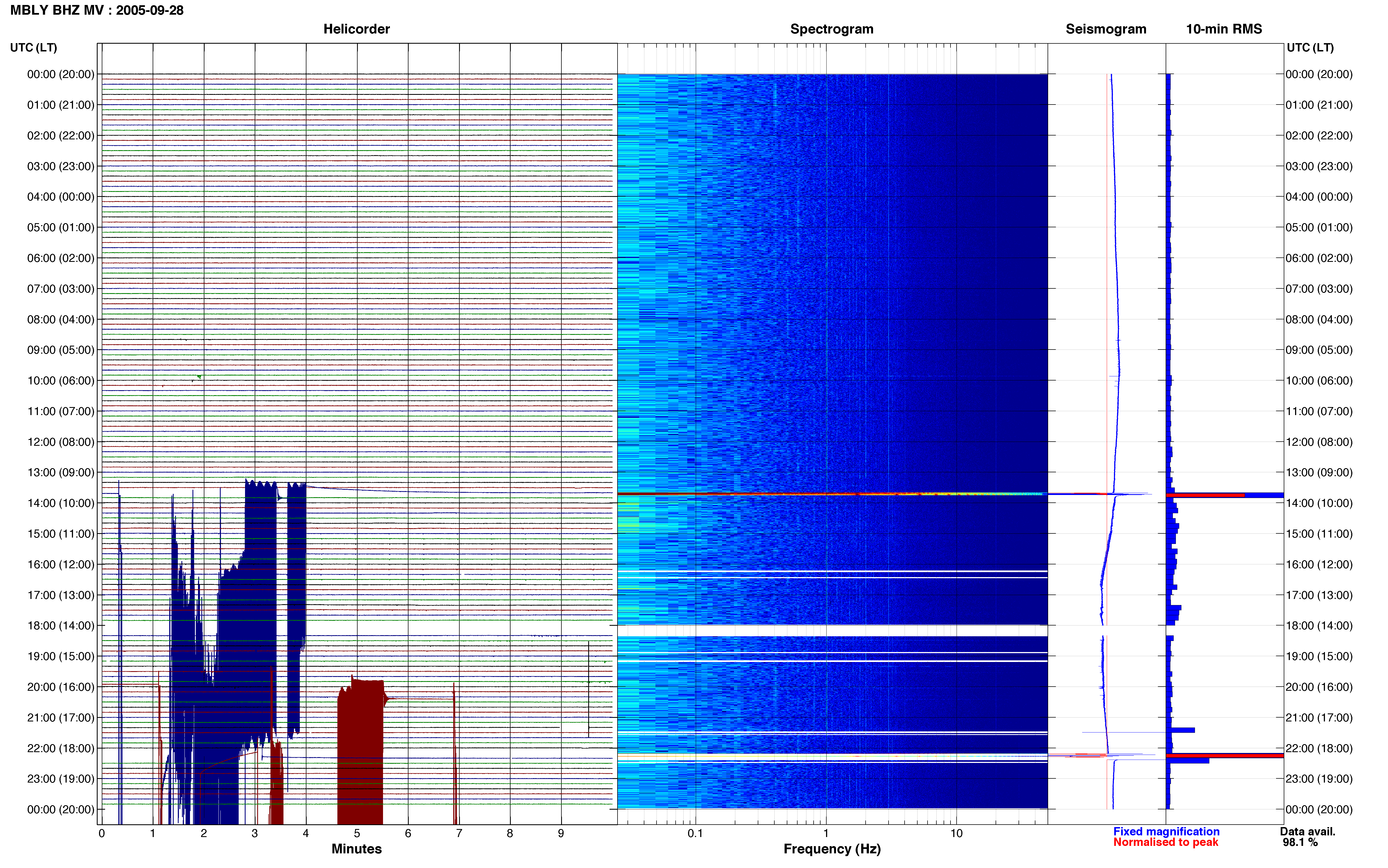Click the right '10:00 (06:00)' time label

point(1319,380)
